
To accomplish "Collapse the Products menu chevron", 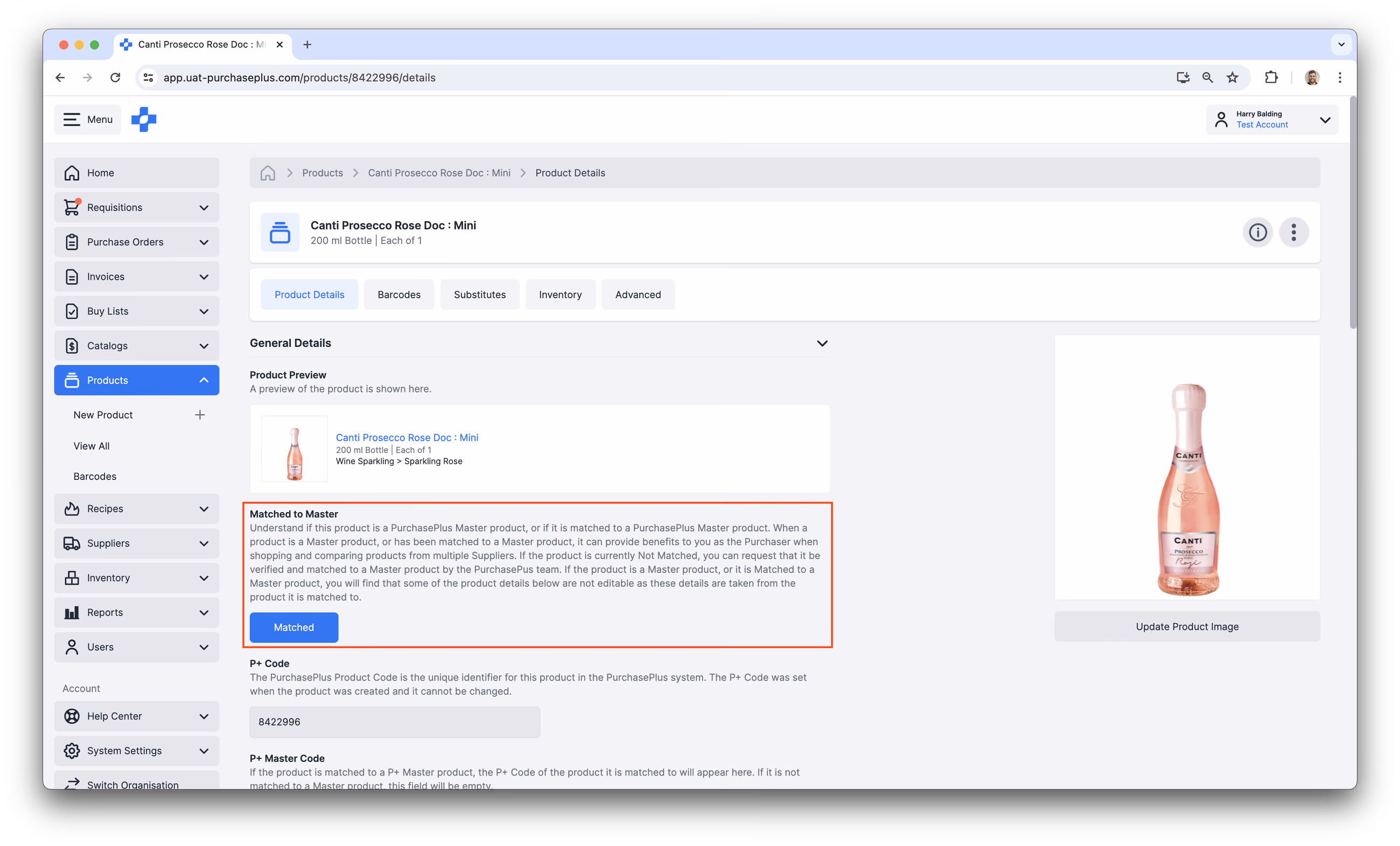I will pyautogui.click(x=204, y=380).
